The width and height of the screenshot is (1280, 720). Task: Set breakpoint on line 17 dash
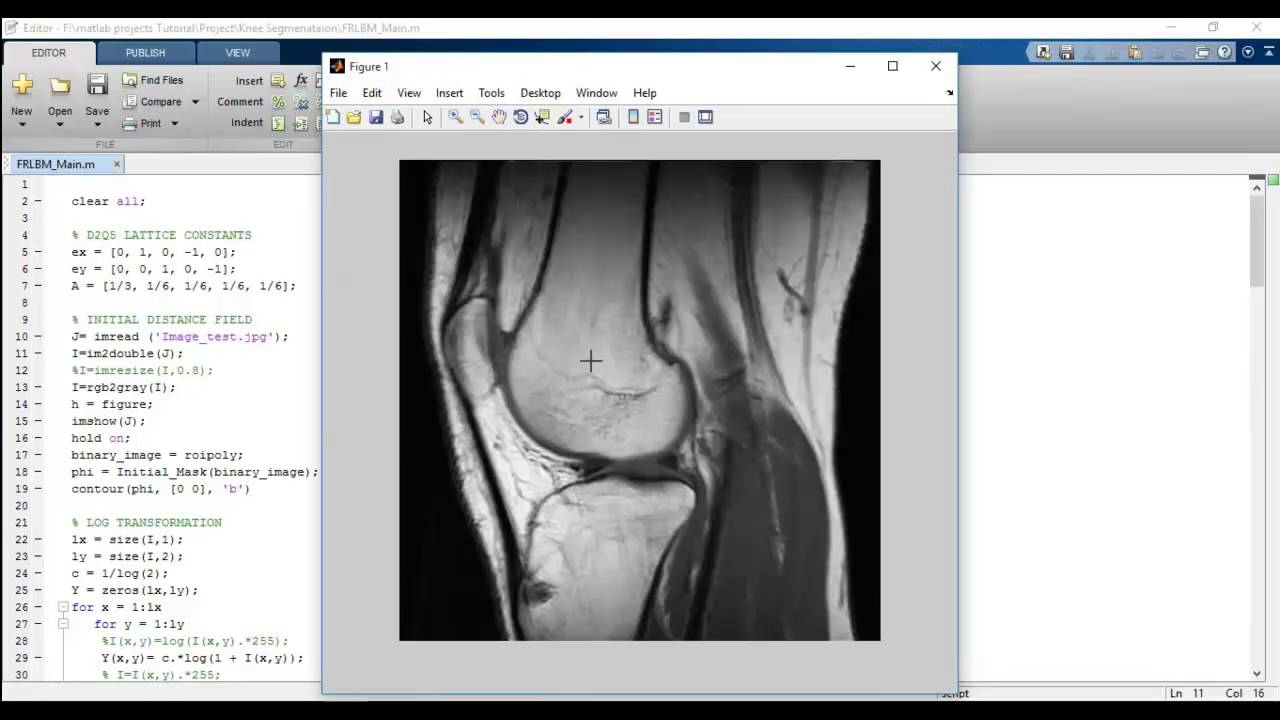pyautogui.click(x=38, y=455)
